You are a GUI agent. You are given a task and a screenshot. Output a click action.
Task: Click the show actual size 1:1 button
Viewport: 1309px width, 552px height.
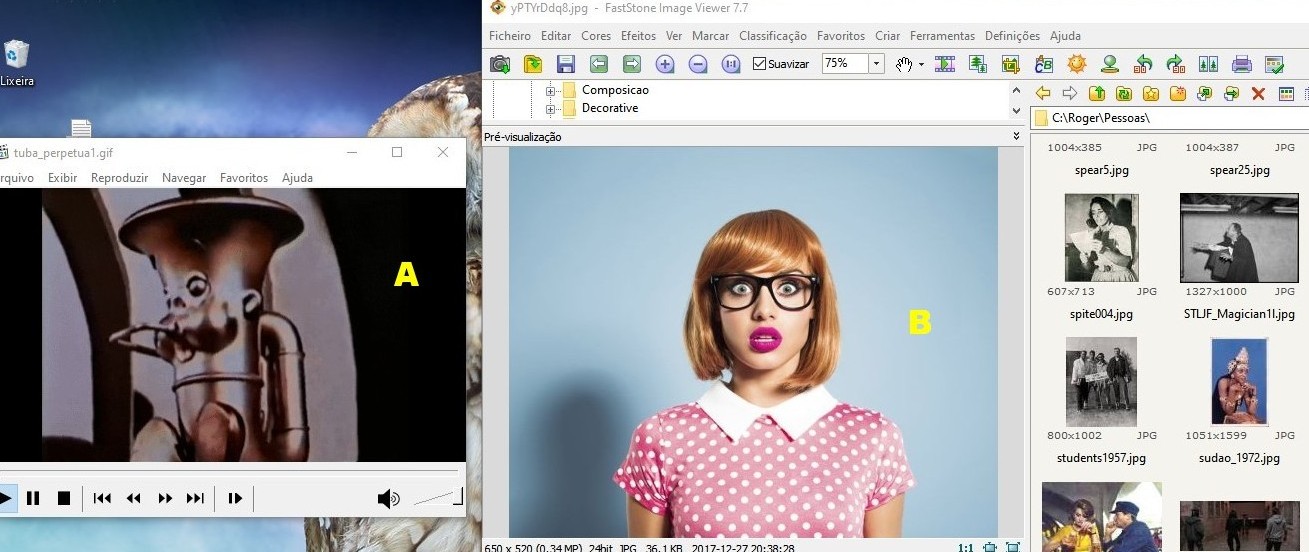pyautogui.click(x=965, y=547)
